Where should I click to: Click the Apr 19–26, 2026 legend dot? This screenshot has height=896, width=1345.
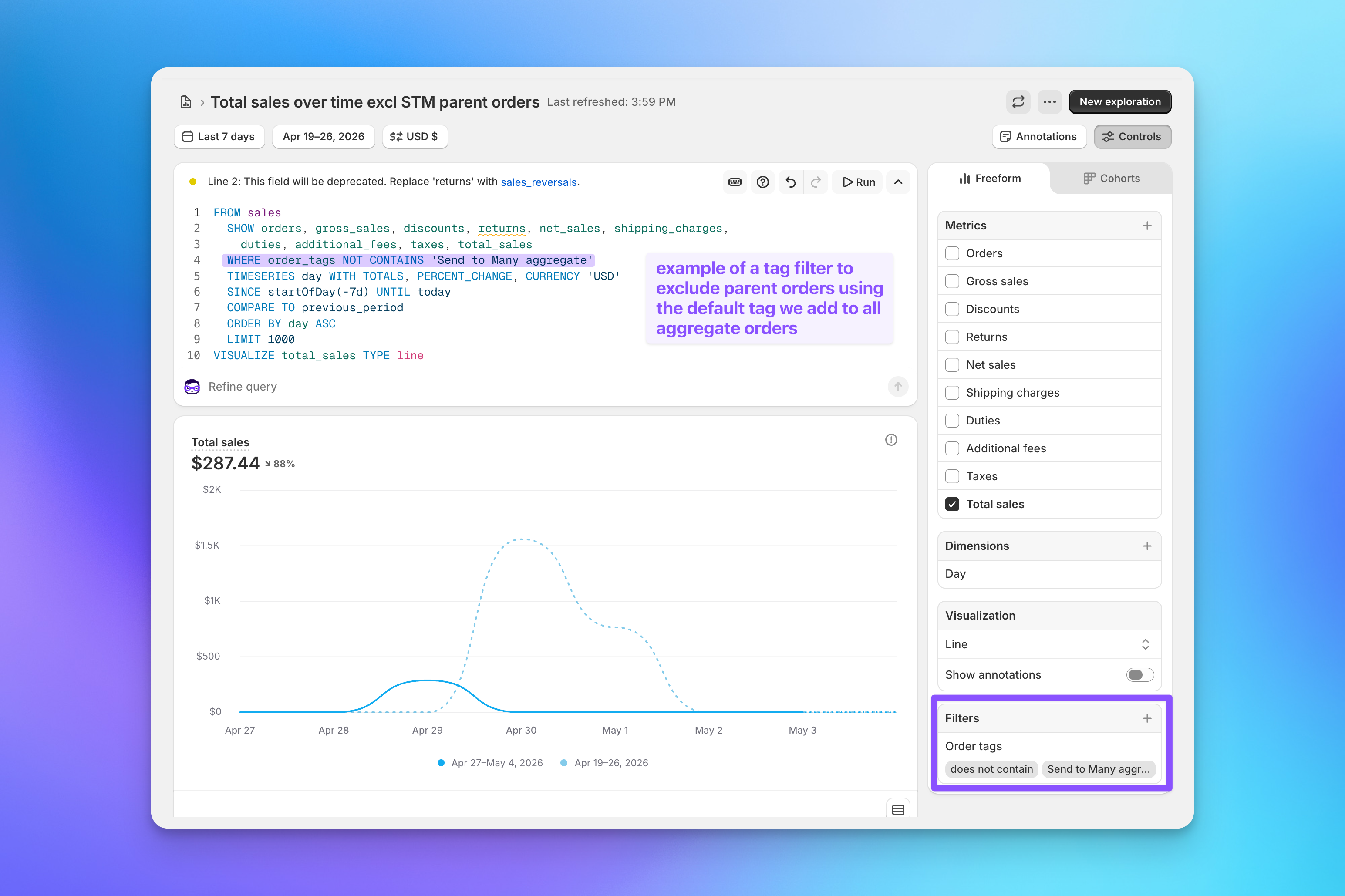click(x=564, y=764)
